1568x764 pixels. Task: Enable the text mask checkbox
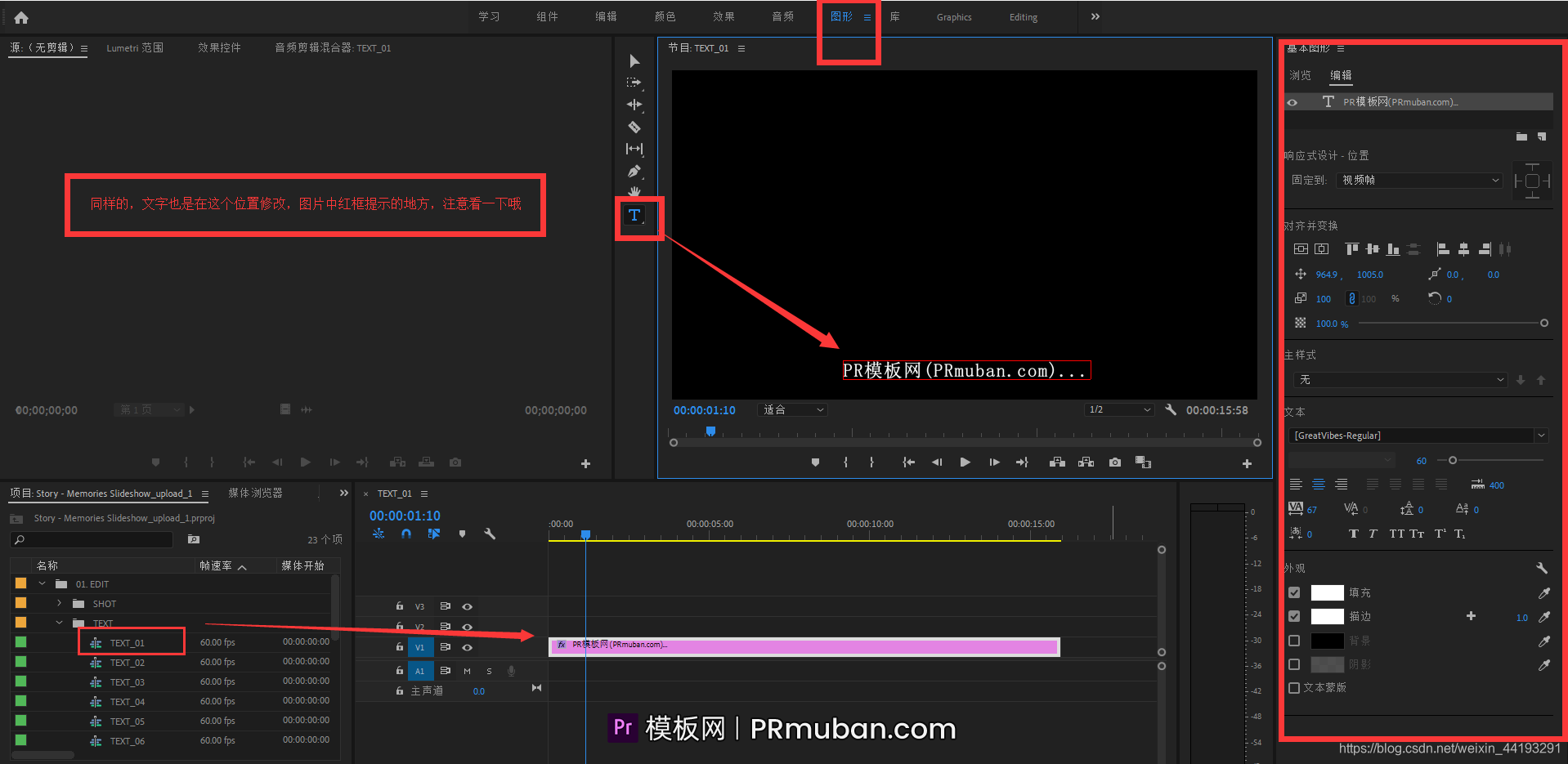click(x=1294, y=688)
